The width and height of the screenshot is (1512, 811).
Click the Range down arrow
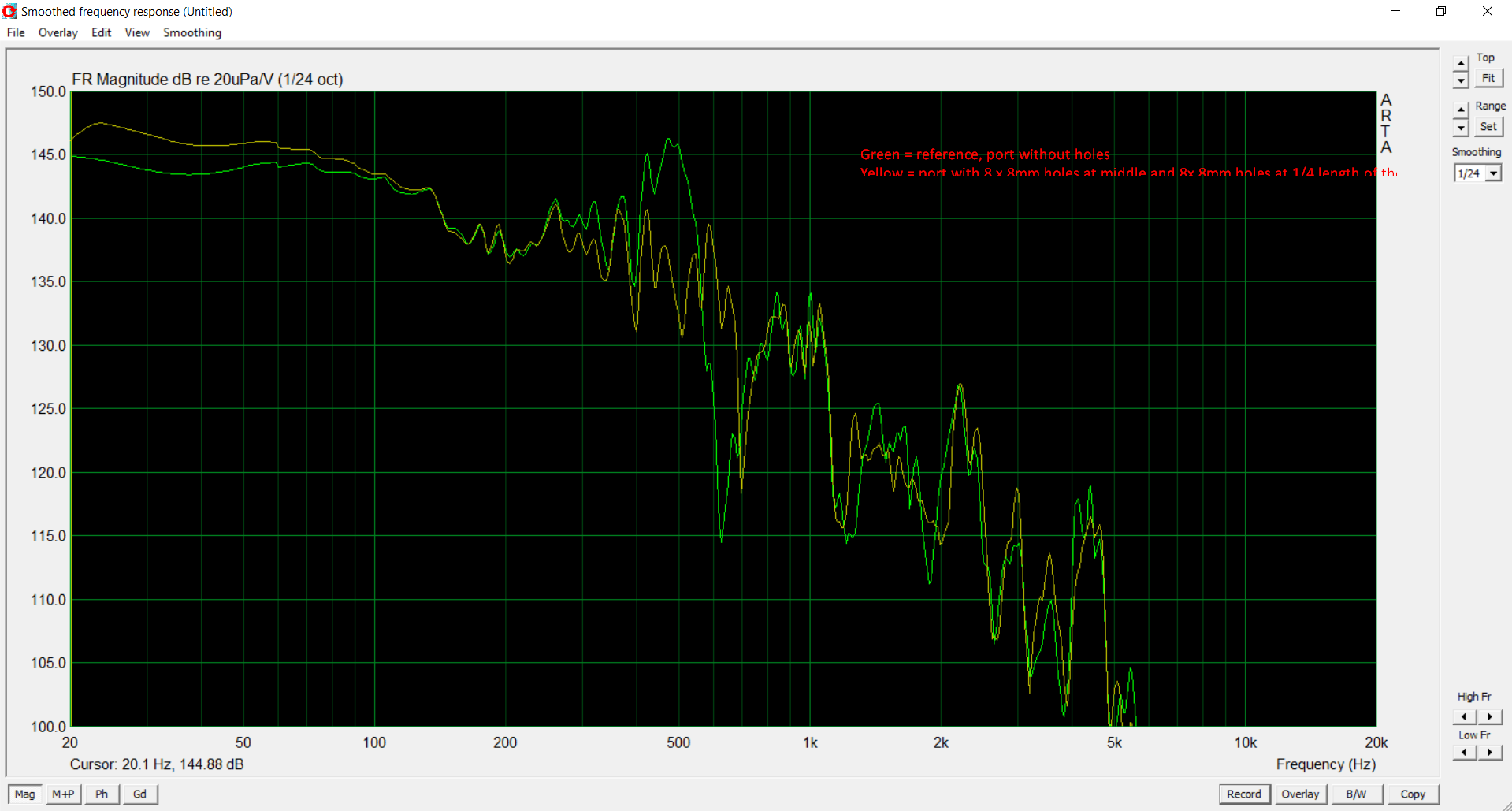(x=1461, y=128)
